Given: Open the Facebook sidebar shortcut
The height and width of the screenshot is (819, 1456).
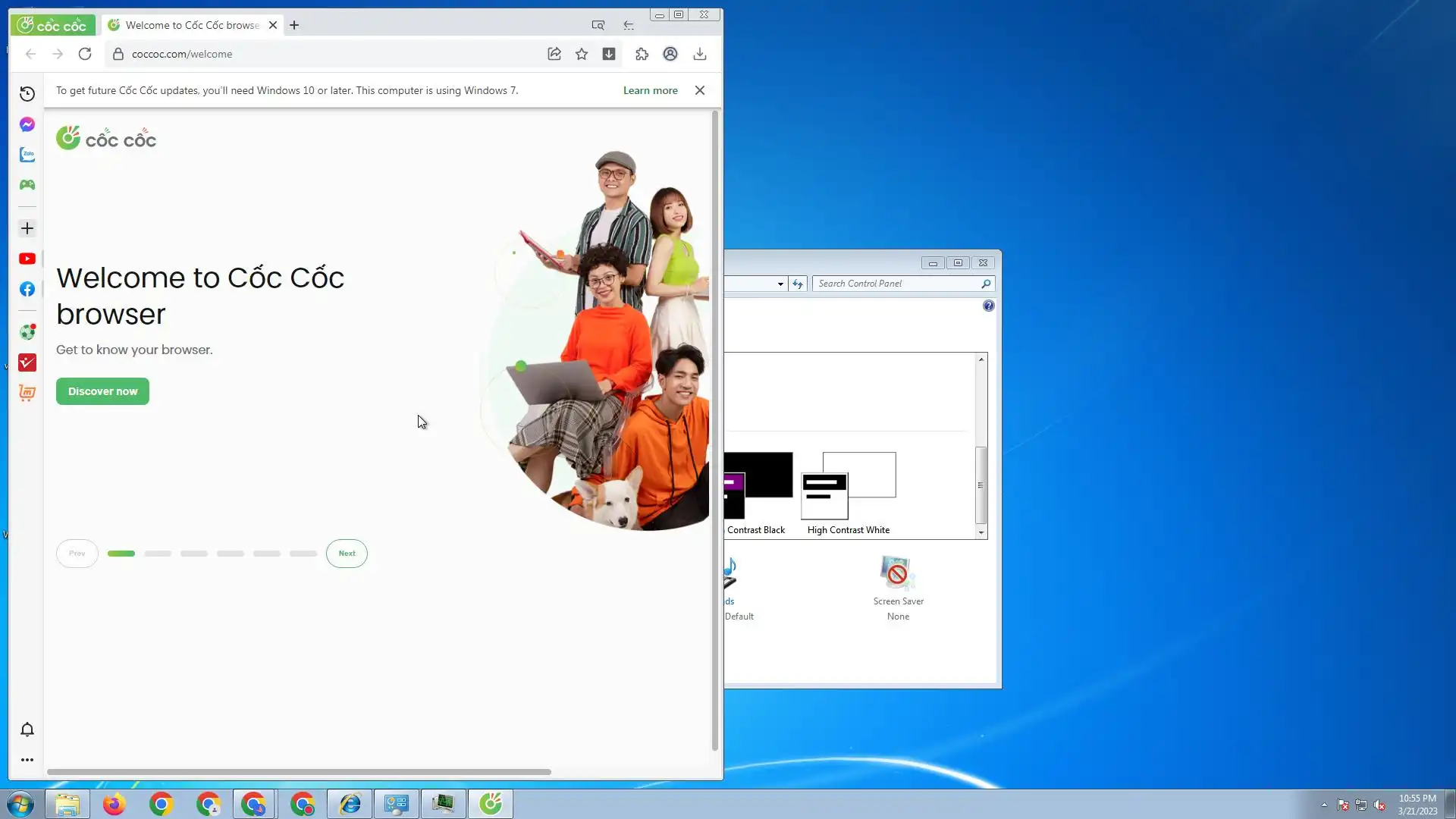Looking at the screenshot, I should 27,289.
